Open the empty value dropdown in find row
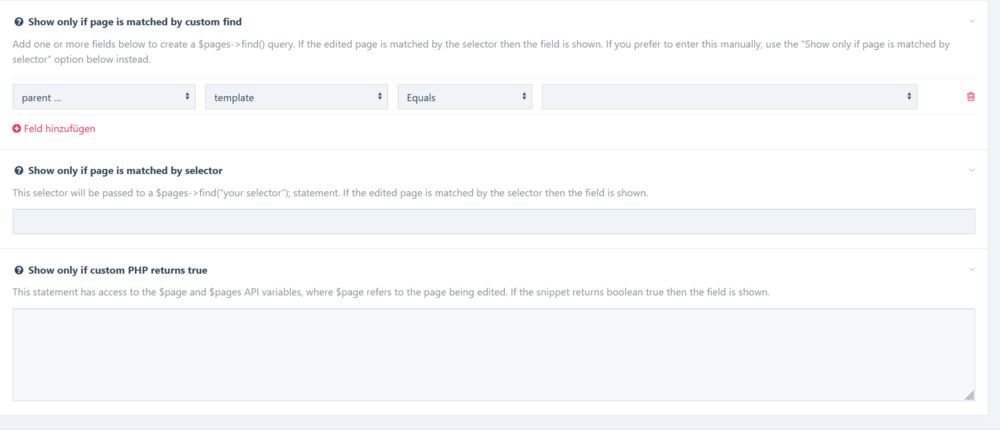The width and height of the screenshot is (1000, 430). pyautogui.click(x=730, y=97)
